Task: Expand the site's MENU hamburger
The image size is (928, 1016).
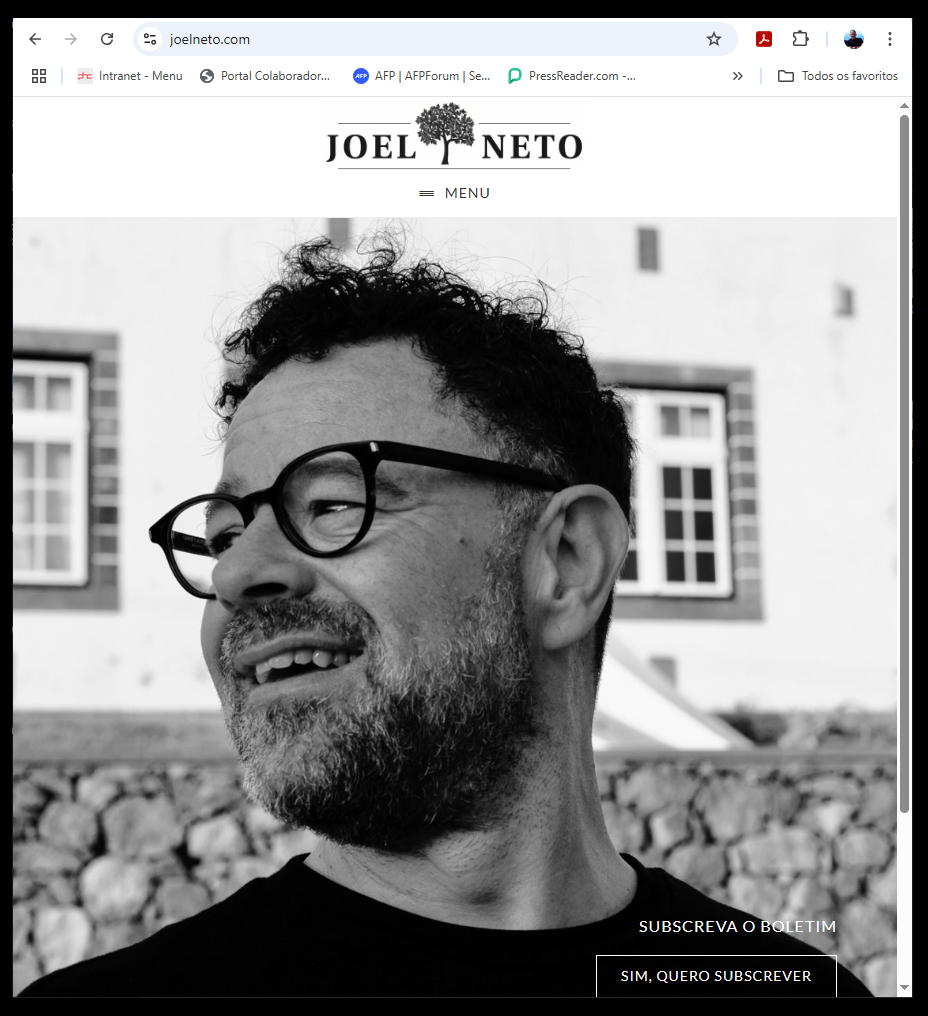Action: coord(454,193)
